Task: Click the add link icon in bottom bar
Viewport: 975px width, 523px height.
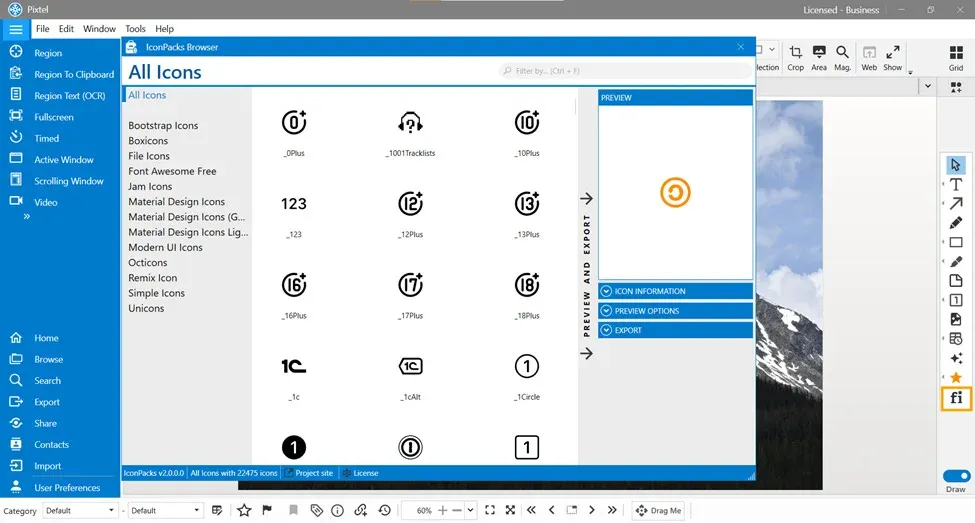Action: tap(361, 511)
